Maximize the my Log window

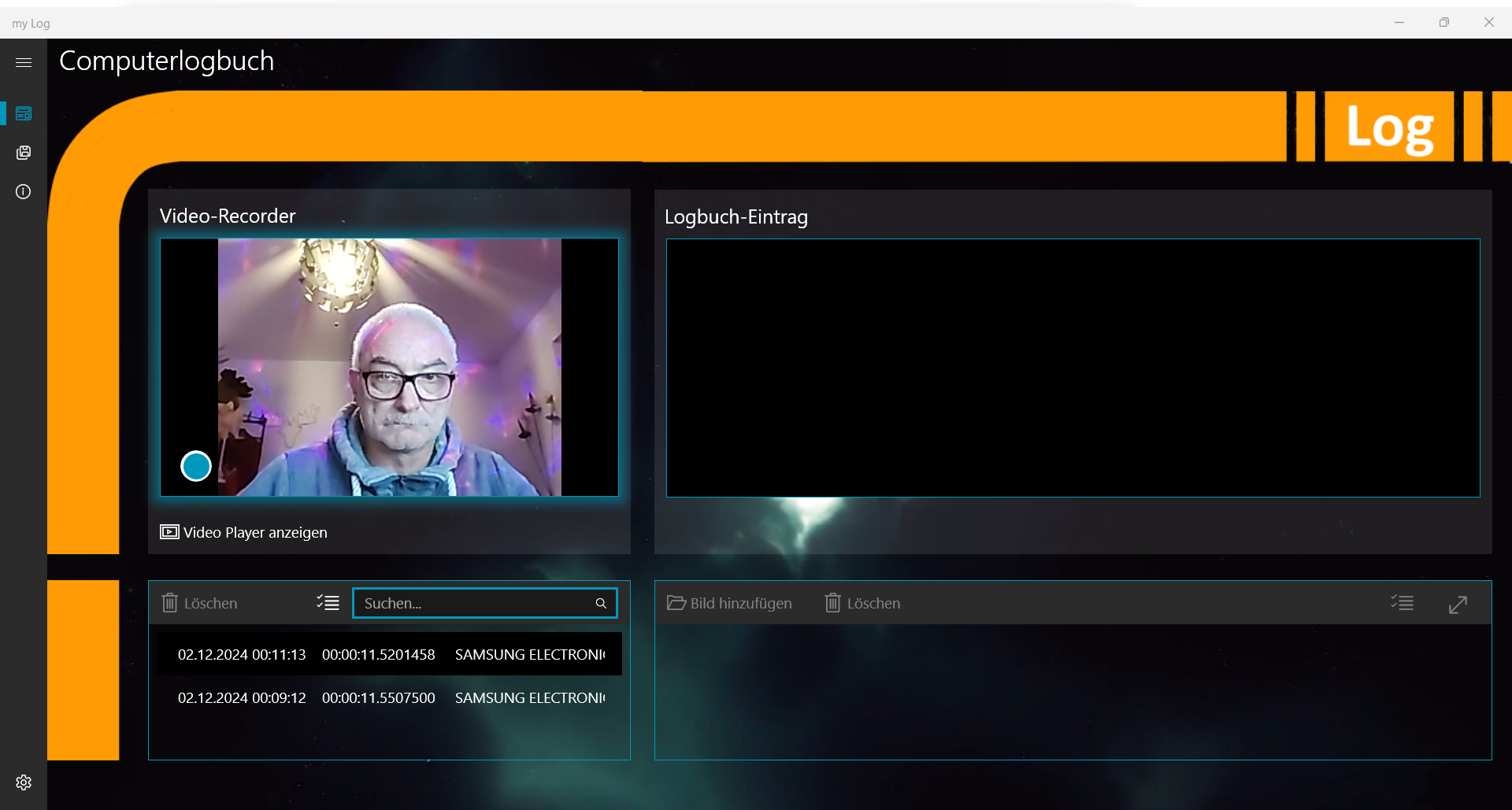tap(1443, 22)
